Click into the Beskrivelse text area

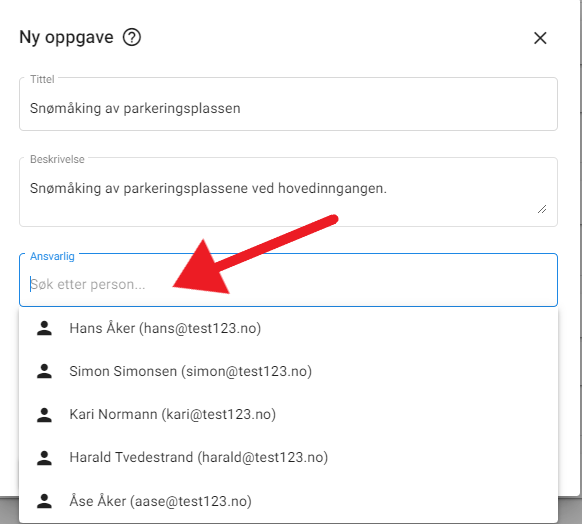288,192
